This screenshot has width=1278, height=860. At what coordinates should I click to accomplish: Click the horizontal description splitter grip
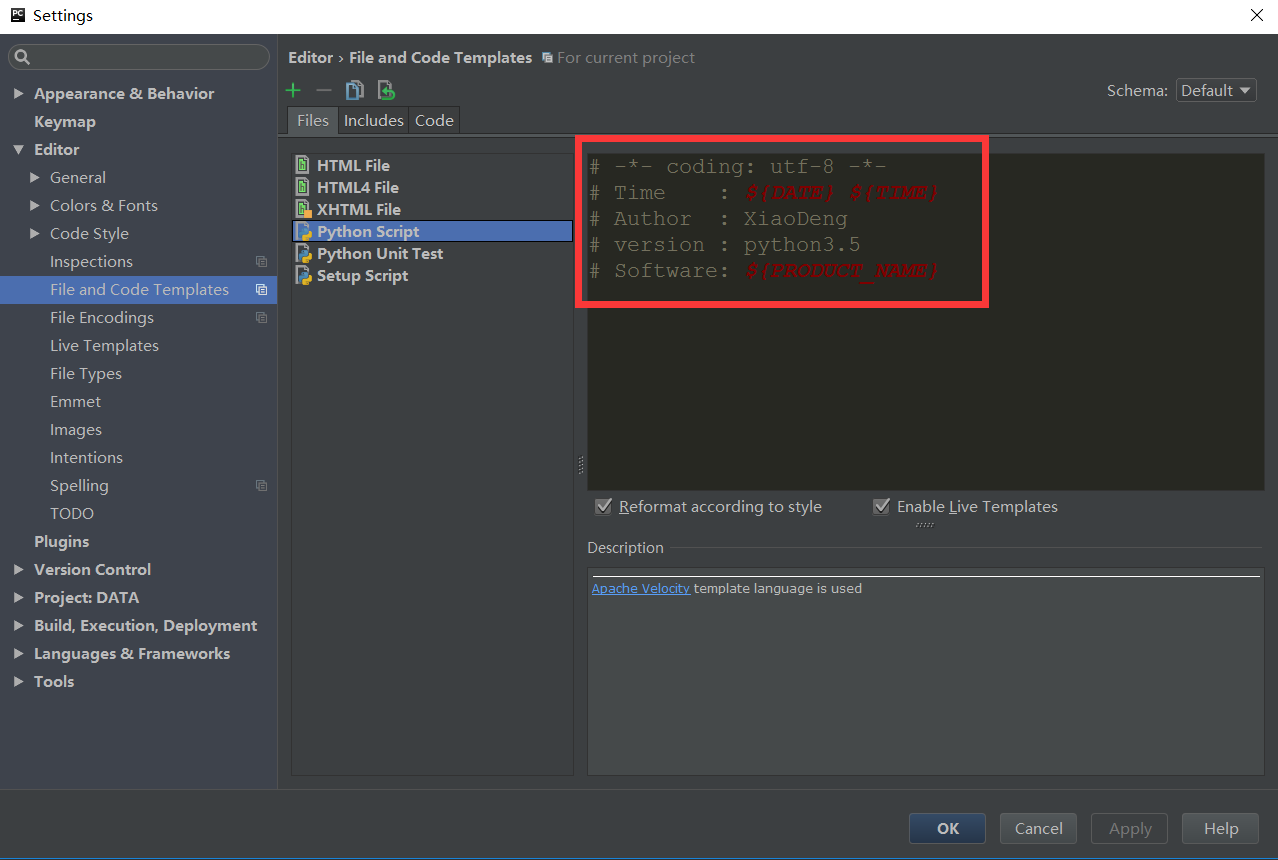click(x=925, y=524)
